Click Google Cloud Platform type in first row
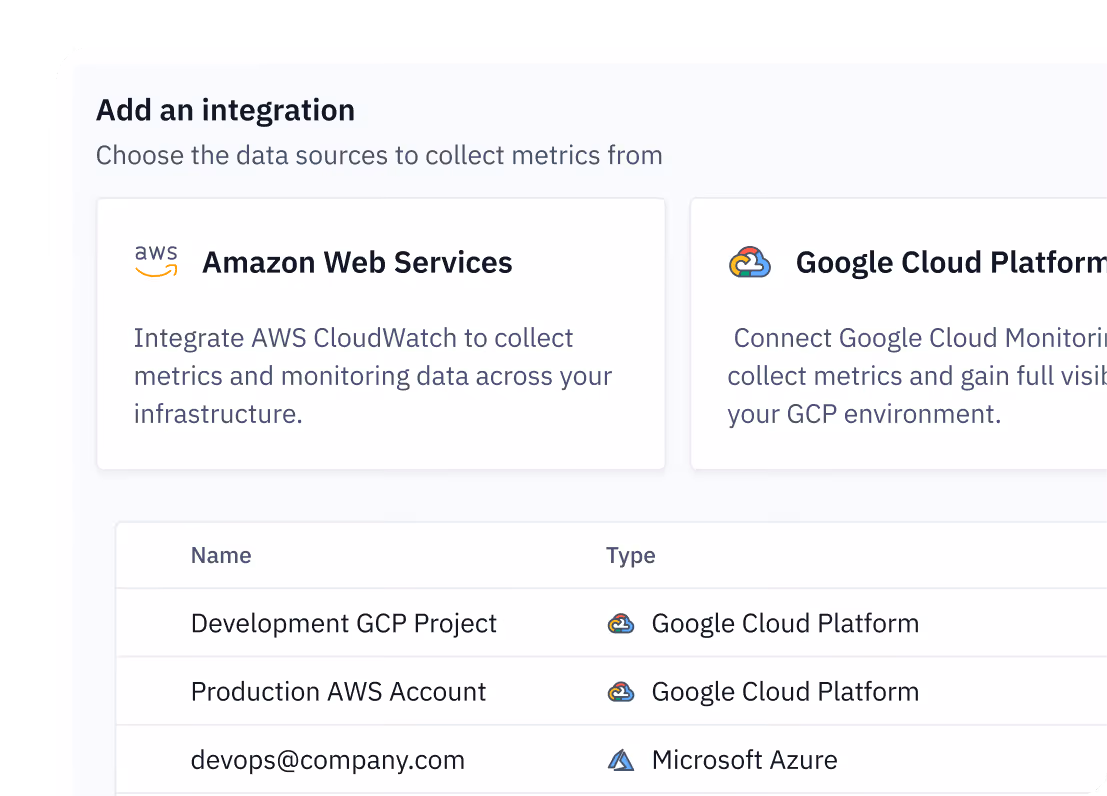 786,624
